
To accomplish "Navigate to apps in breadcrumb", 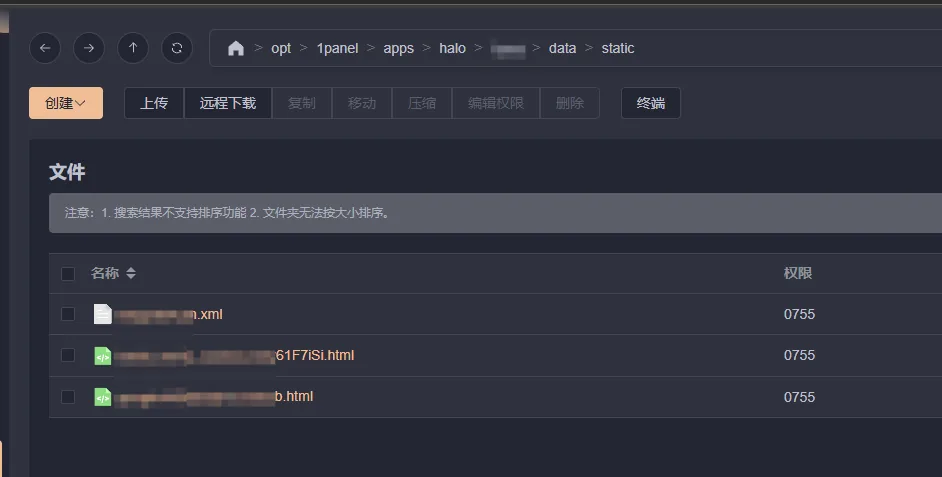I will 398,48.
